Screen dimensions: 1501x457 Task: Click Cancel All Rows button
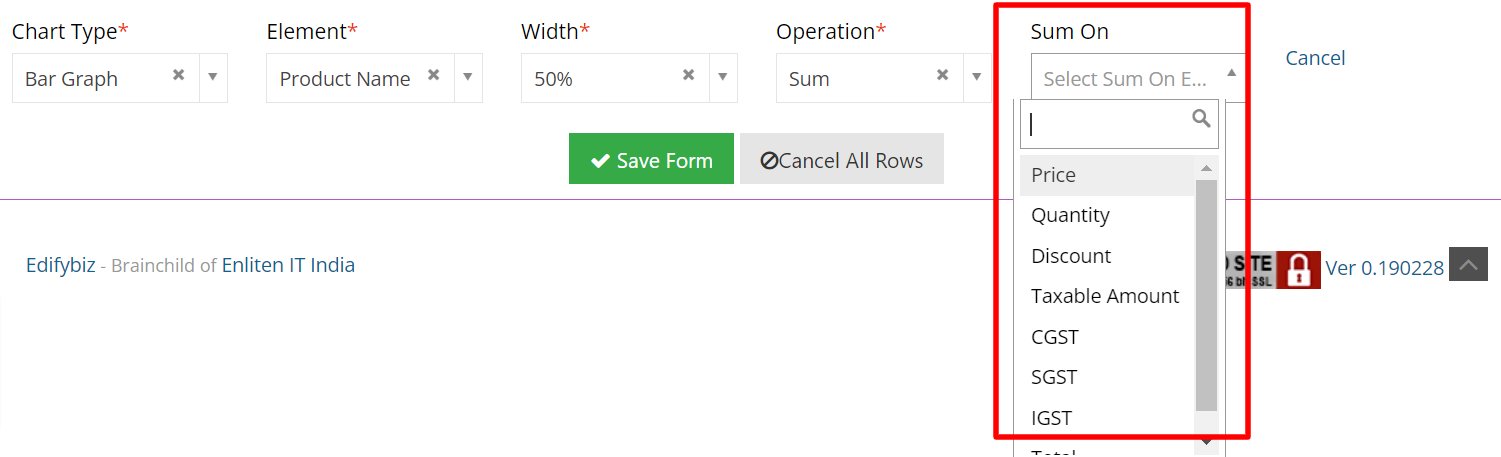[842, 159]
